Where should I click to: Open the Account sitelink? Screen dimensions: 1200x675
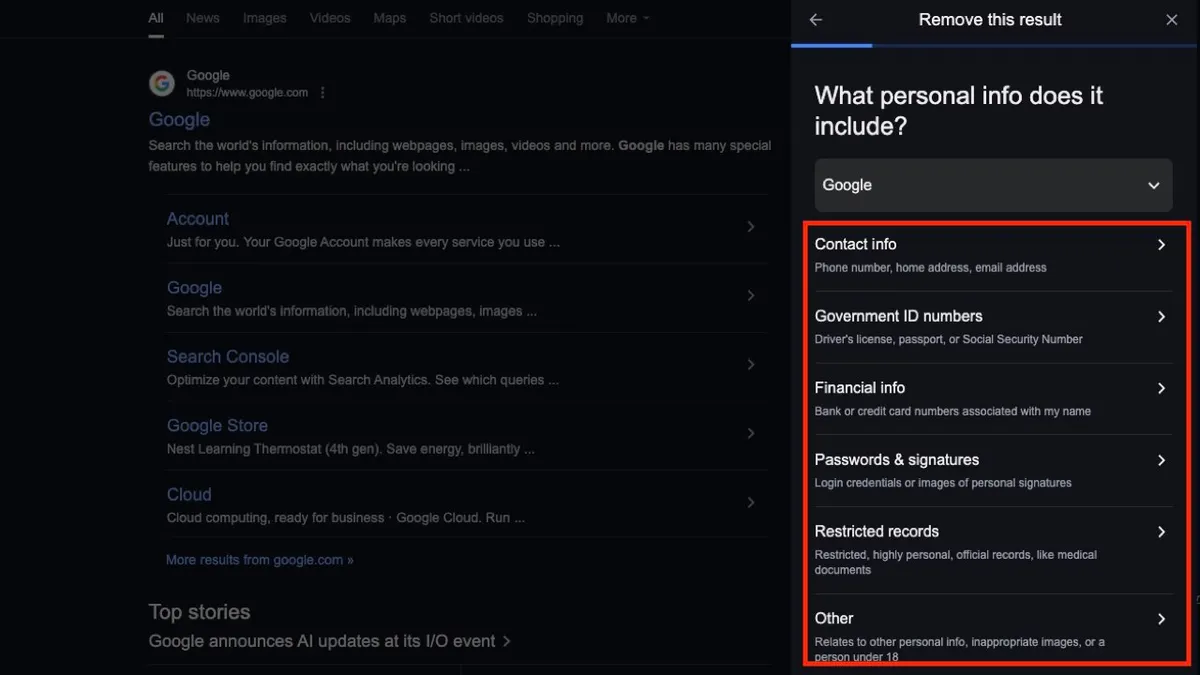click(198, 218)
